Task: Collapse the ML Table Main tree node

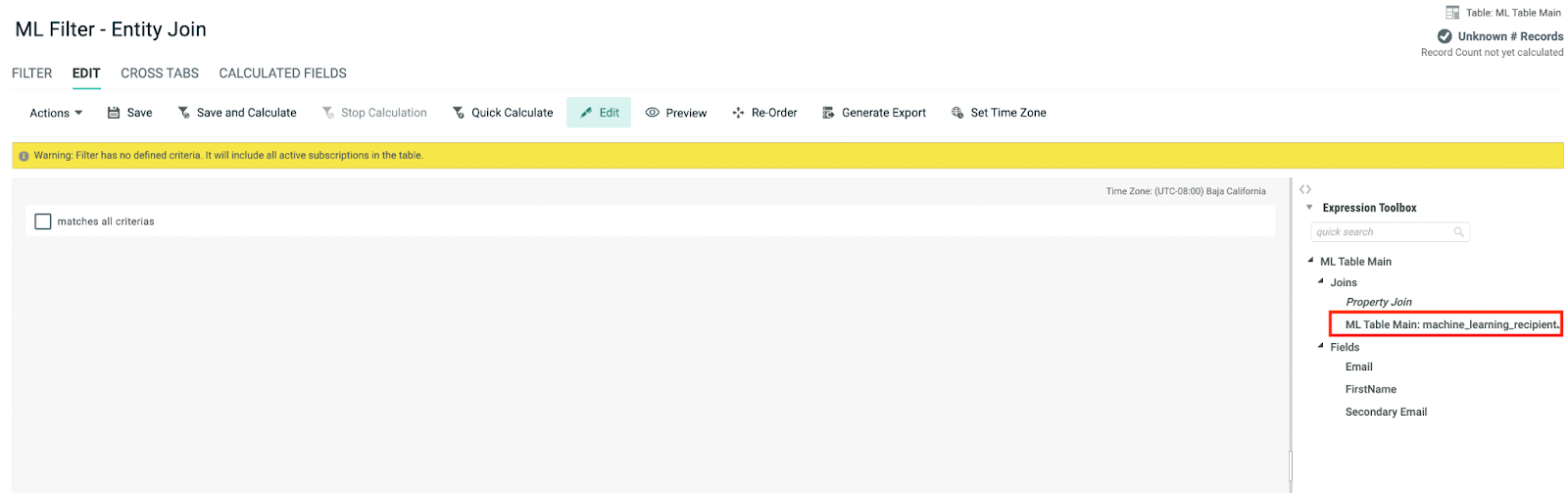Action: [1310, 261]
